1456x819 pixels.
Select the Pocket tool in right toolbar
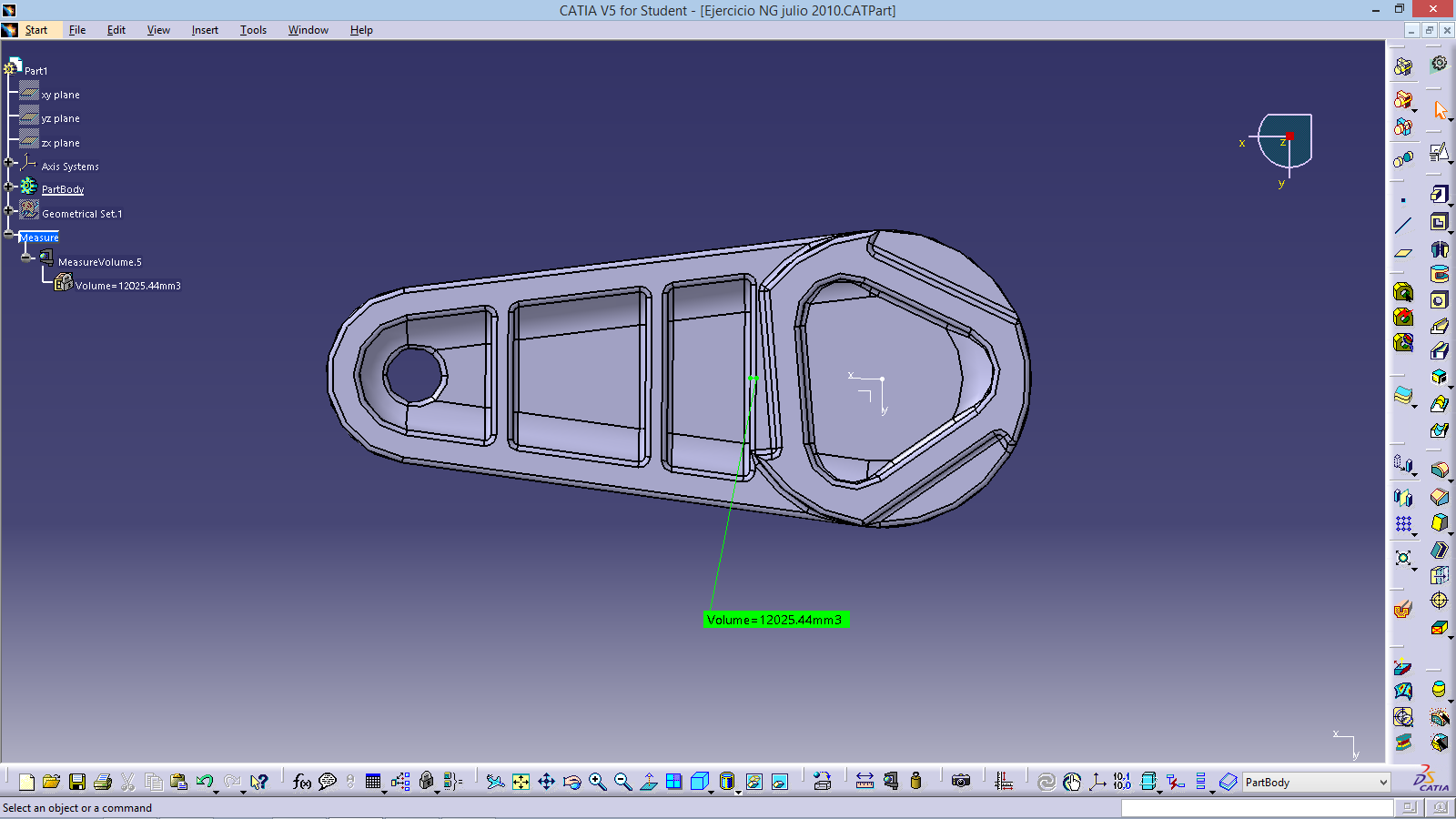tap(1439, 221)
